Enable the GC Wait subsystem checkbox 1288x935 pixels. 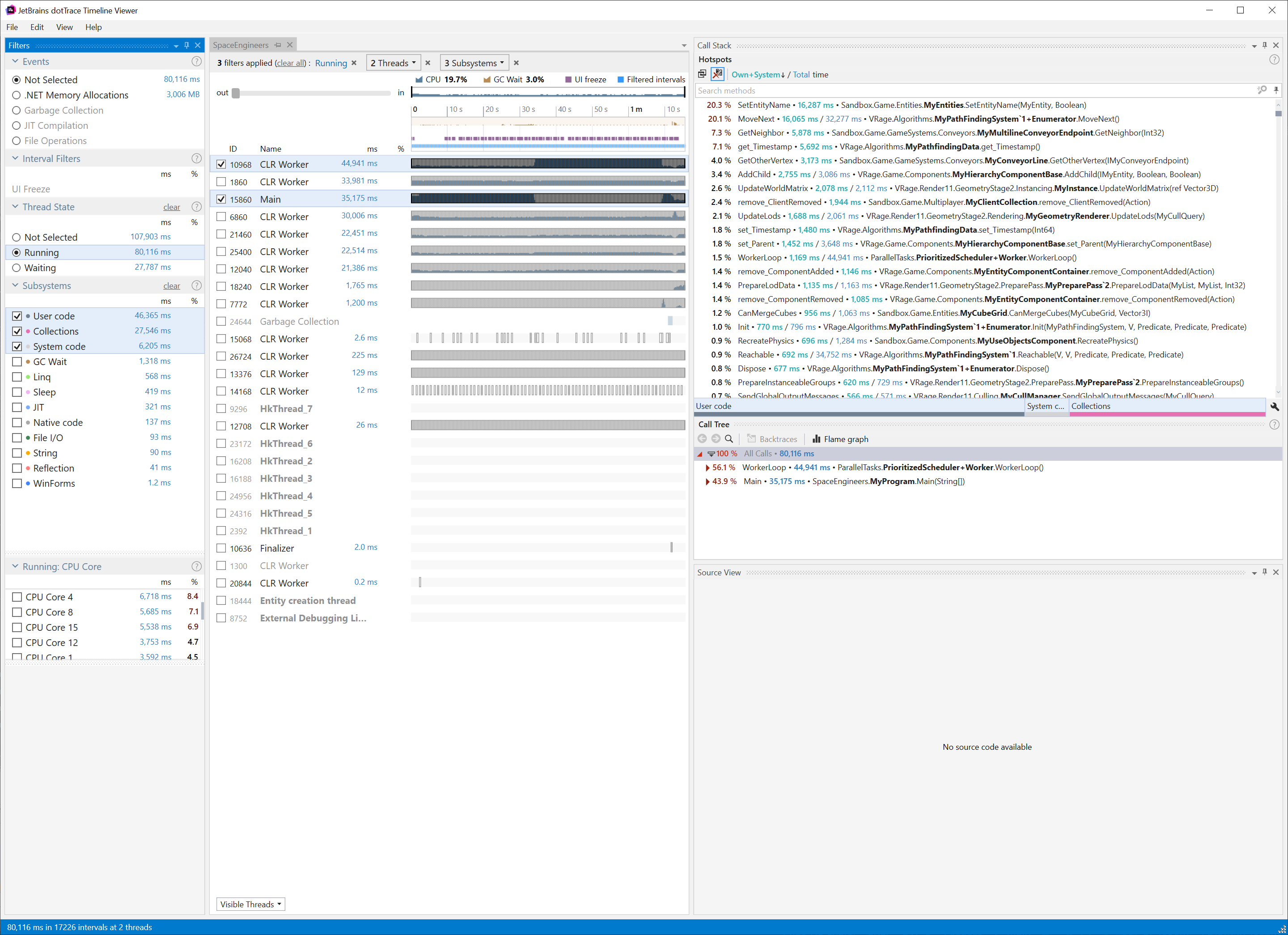click(17, 362)
